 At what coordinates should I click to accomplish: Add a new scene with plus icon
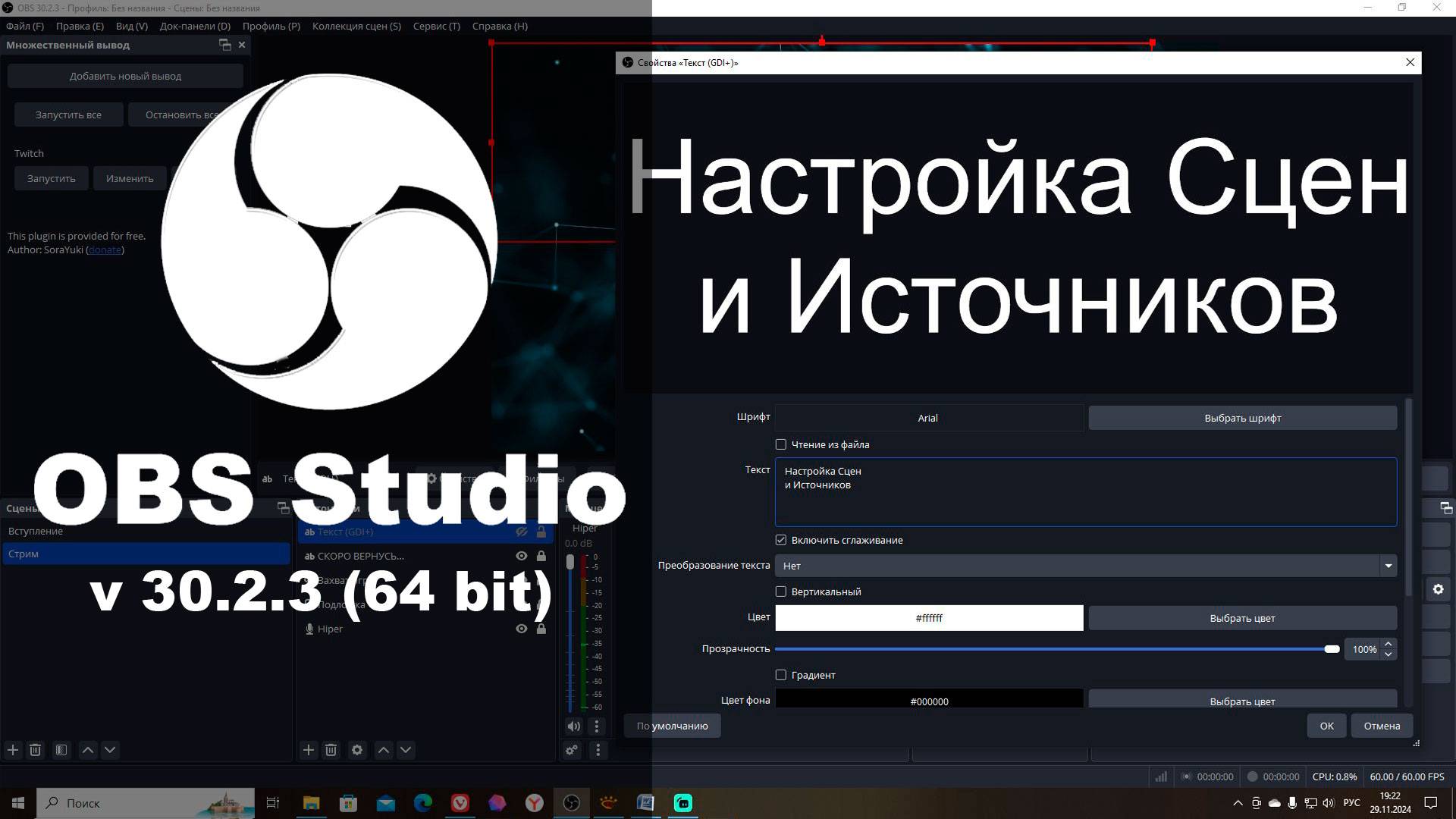(x=13, y=750)
